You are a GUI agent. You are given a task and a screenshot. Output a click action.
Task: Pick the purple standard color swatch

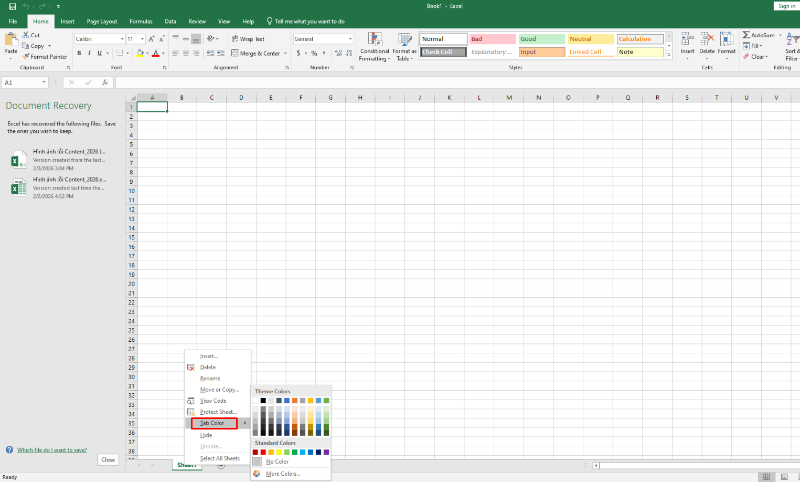[x=326, y=452]
